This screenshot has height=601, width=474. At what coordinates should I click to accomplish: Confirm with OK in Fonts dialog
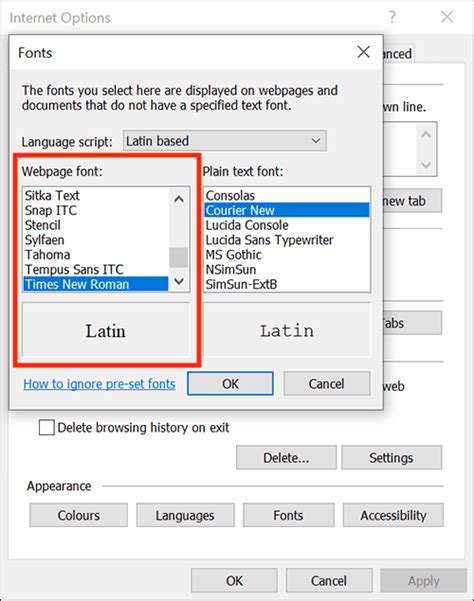(x=230, y=384)
